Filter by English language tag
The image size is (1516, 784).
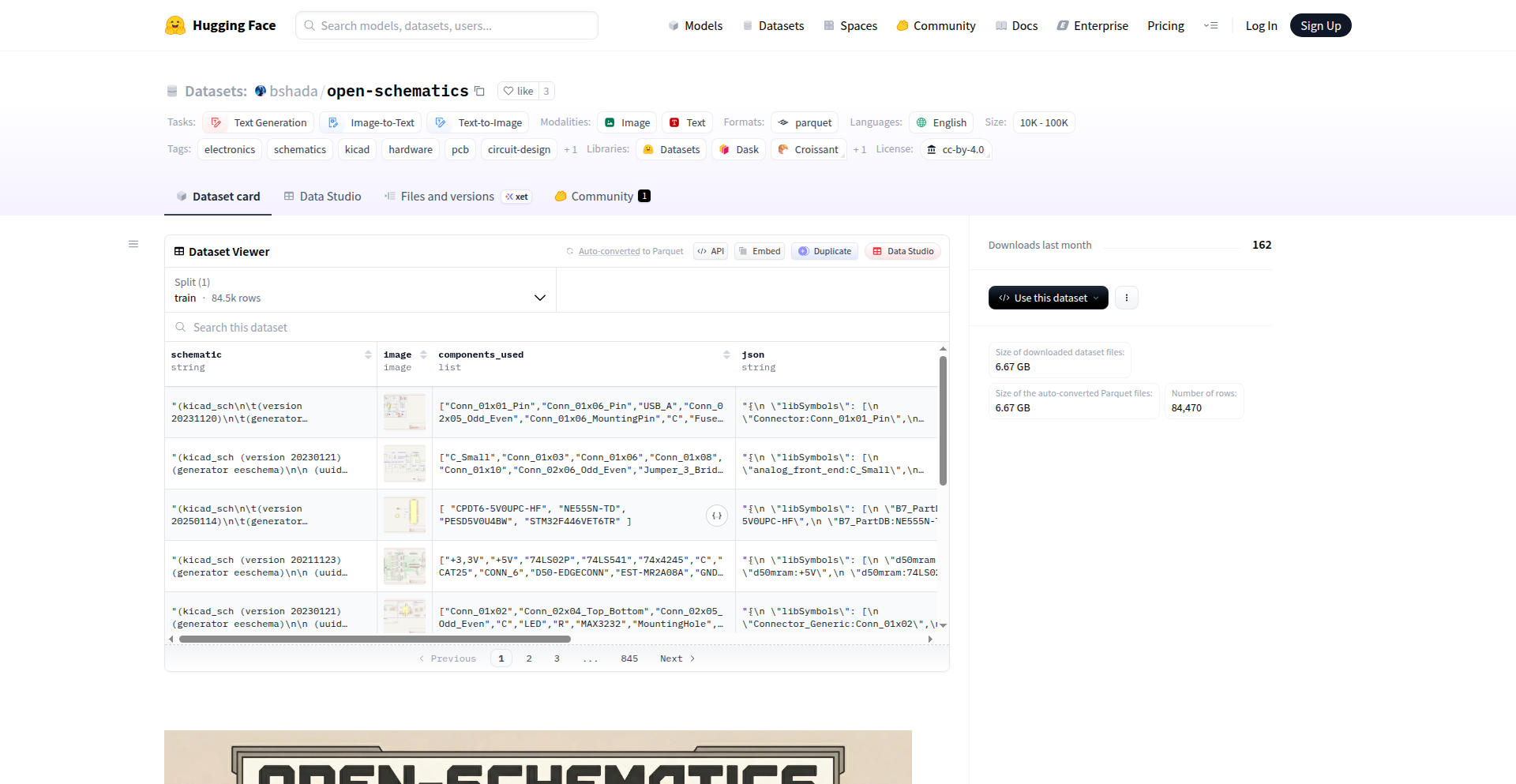[x=941, y=122]
